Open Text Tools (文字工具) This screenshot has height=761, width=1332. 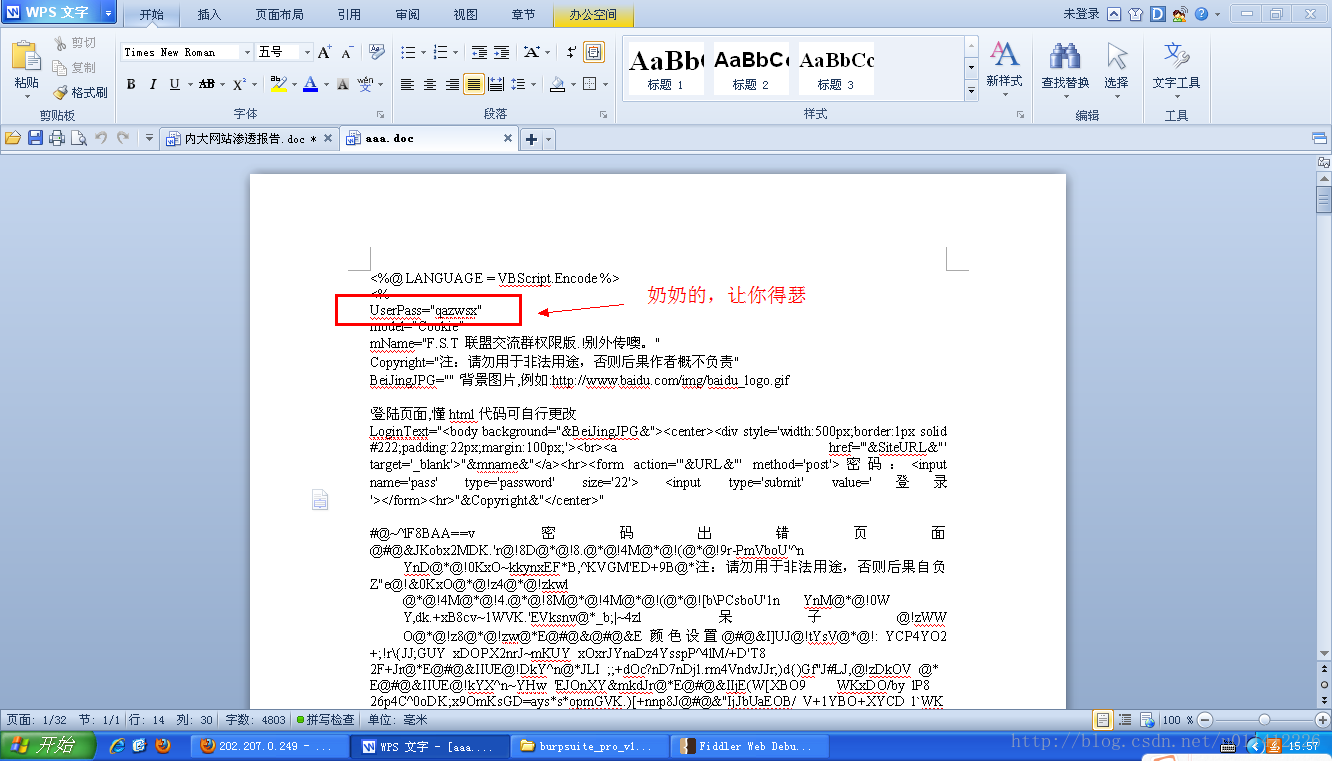click(1176, 66)
